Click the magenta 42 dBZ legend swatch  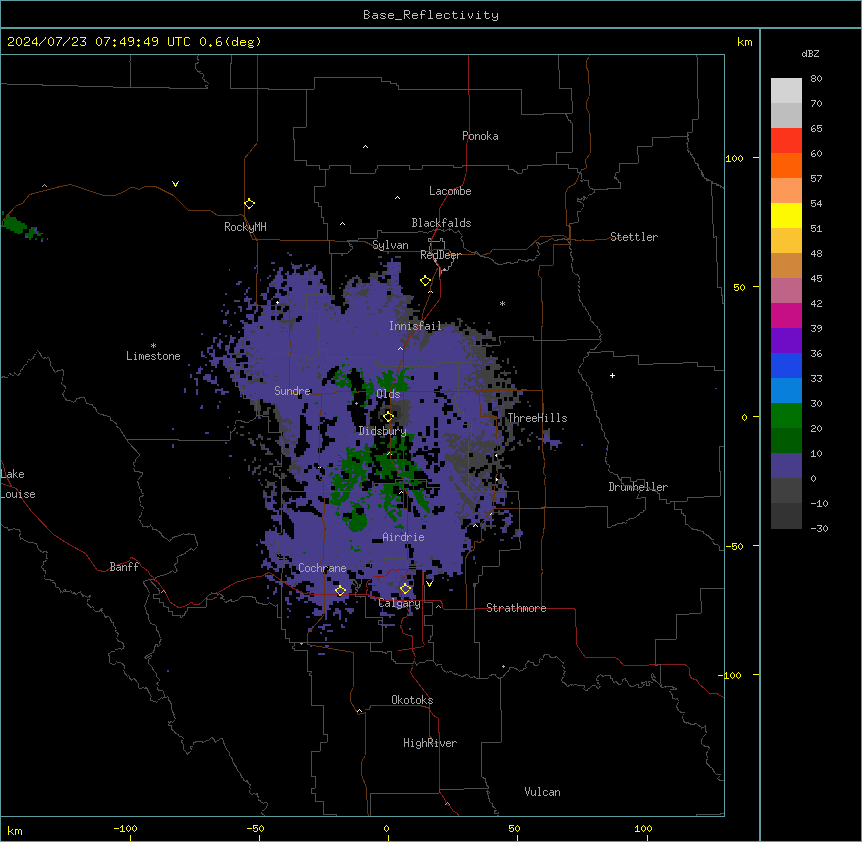pos(786,315)
